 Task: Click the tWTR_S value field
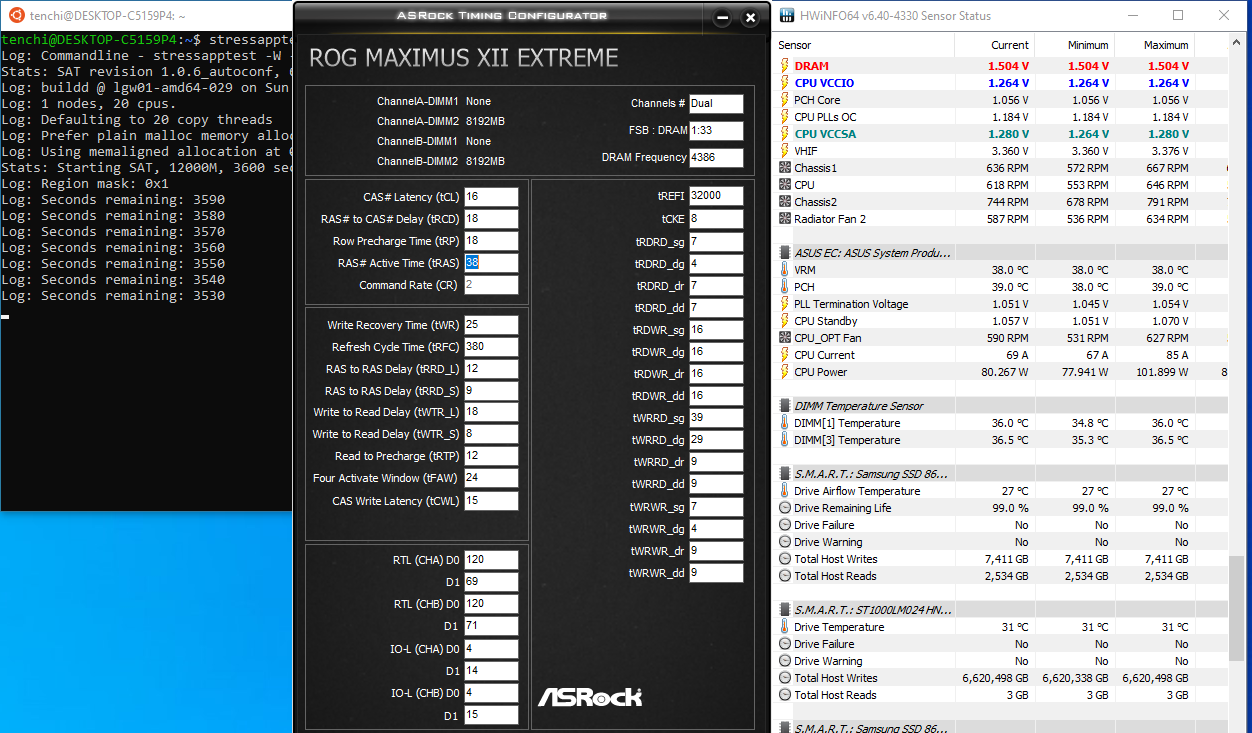click(491, 434)
